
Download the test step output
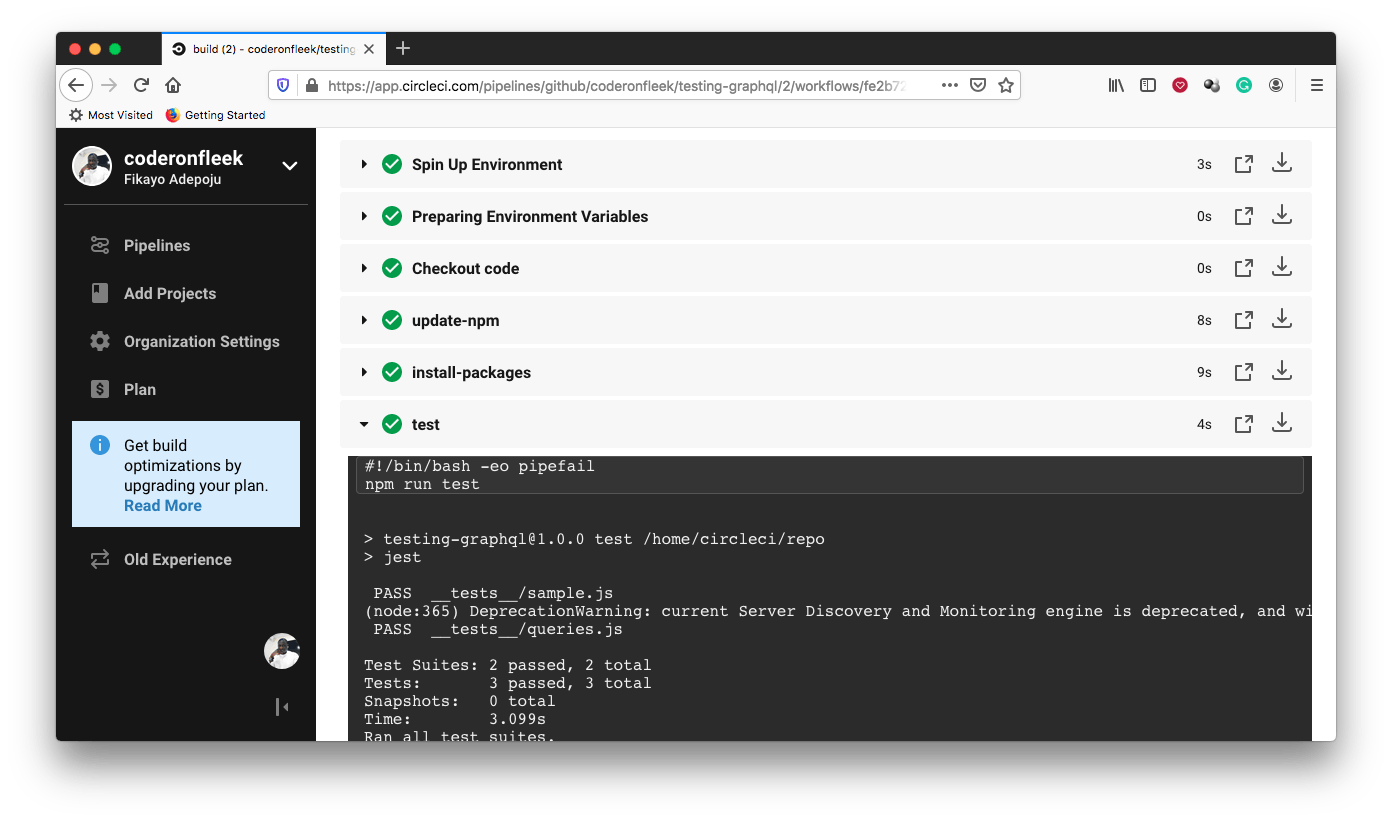(1282, 423)
